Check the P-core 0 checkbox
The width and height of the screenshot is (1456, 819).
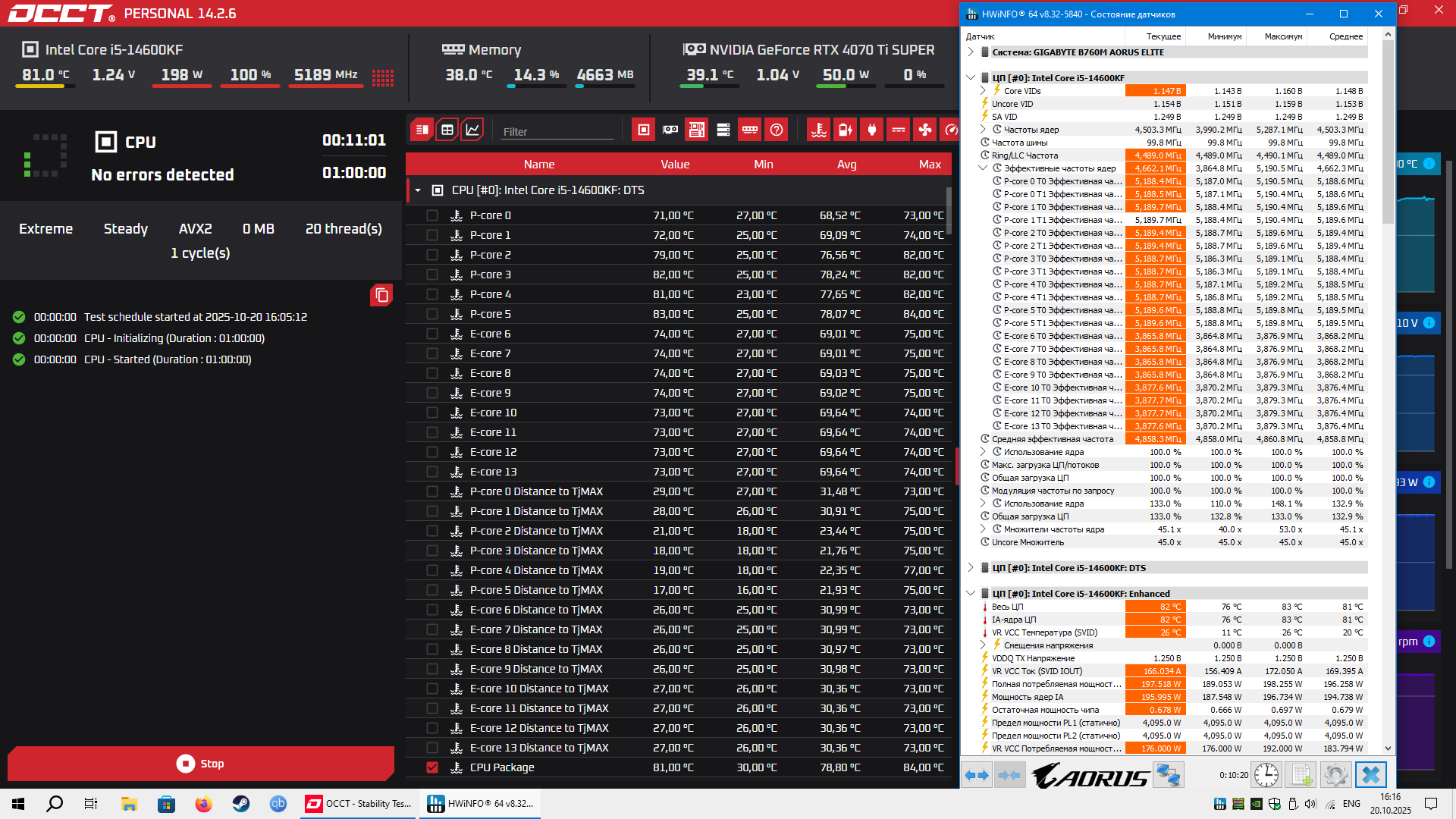[432, 215]
